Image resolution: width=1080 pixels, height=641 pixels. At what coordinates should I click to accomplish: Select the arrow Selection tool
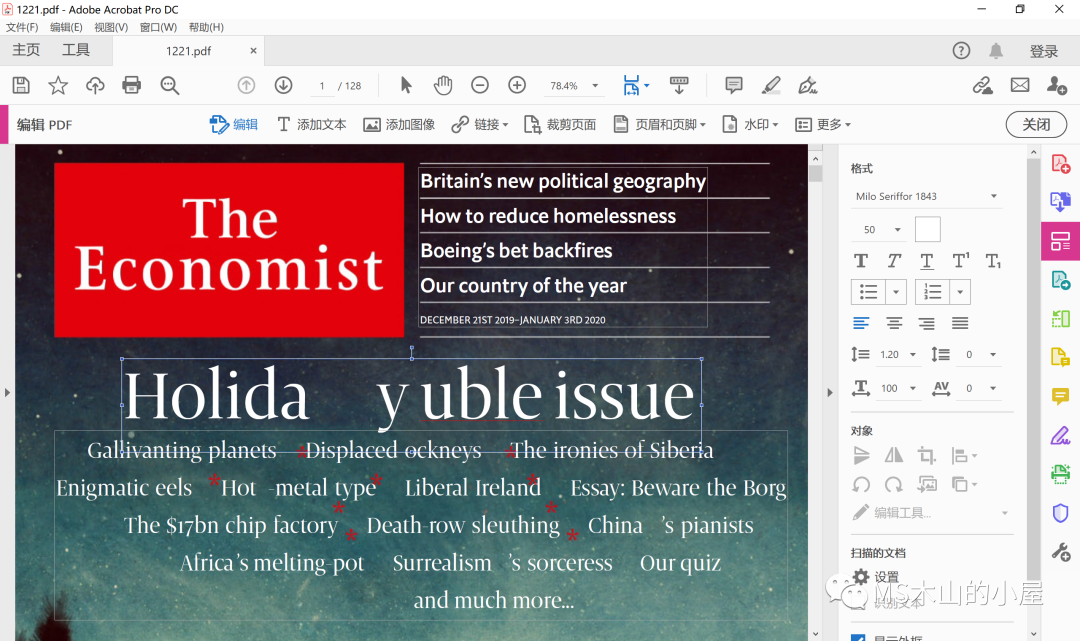point(406,85)
